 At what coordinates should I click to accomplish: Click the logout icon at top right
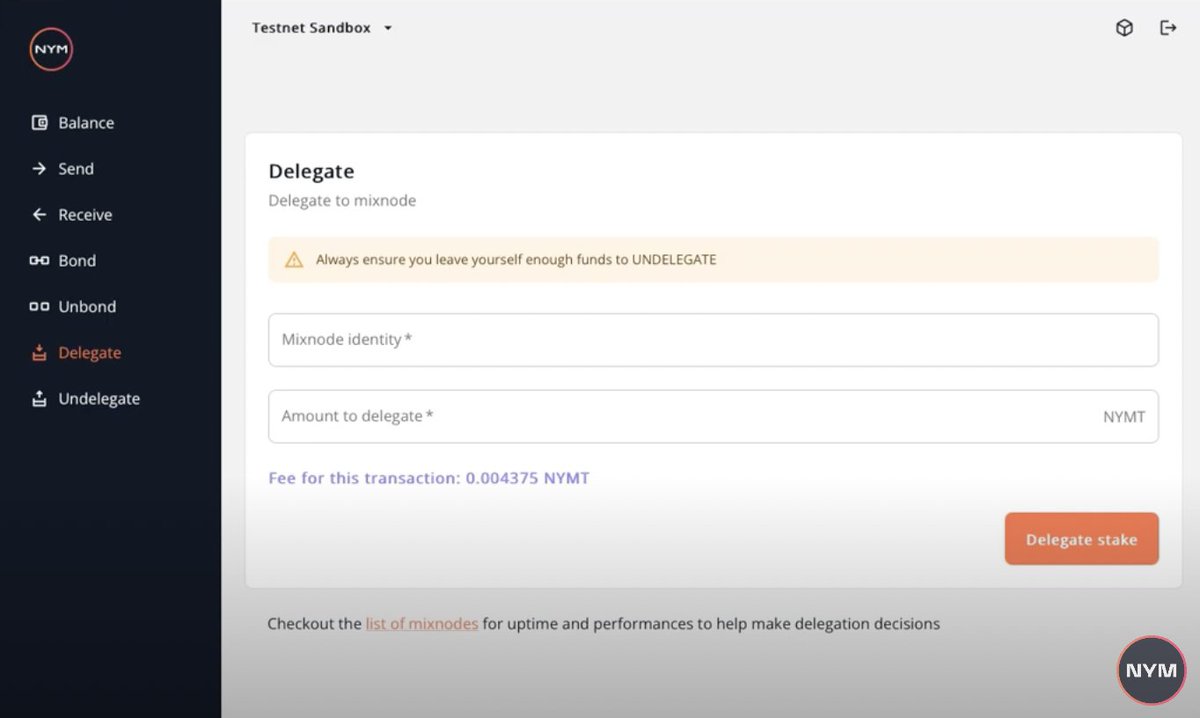click(1168, 28)
